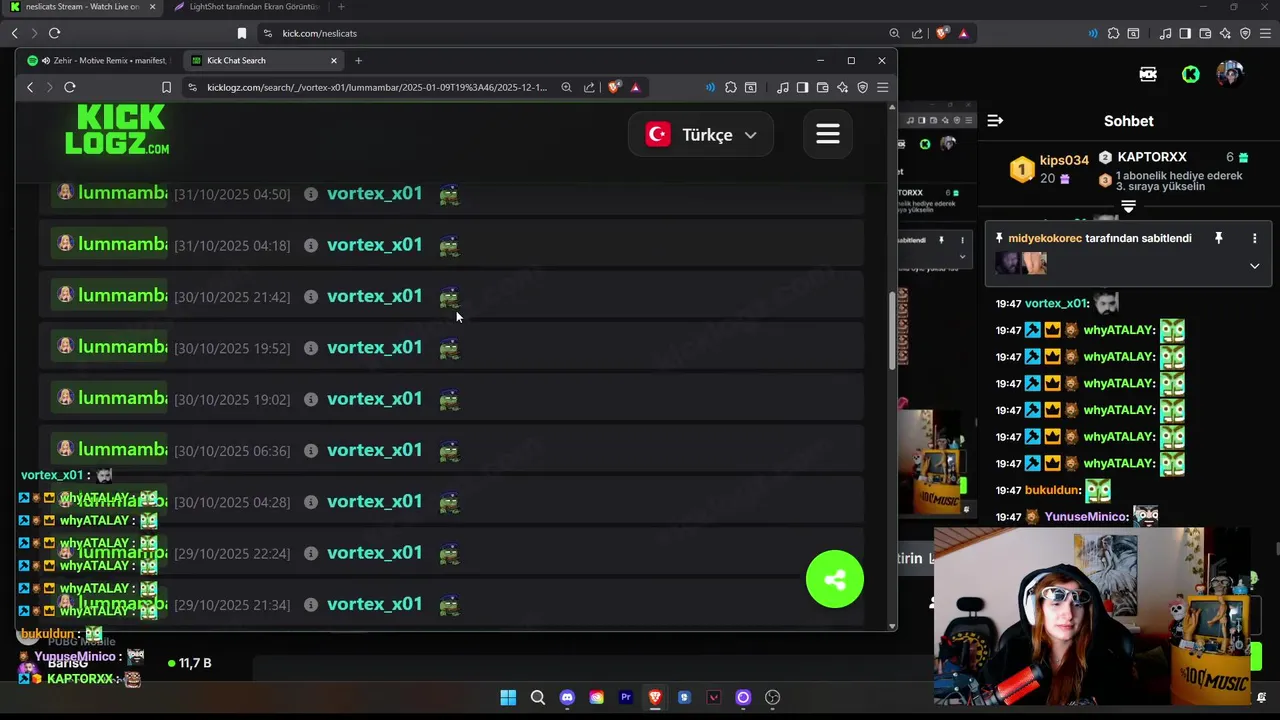Click the green share floating button

(x=835, y=579)
